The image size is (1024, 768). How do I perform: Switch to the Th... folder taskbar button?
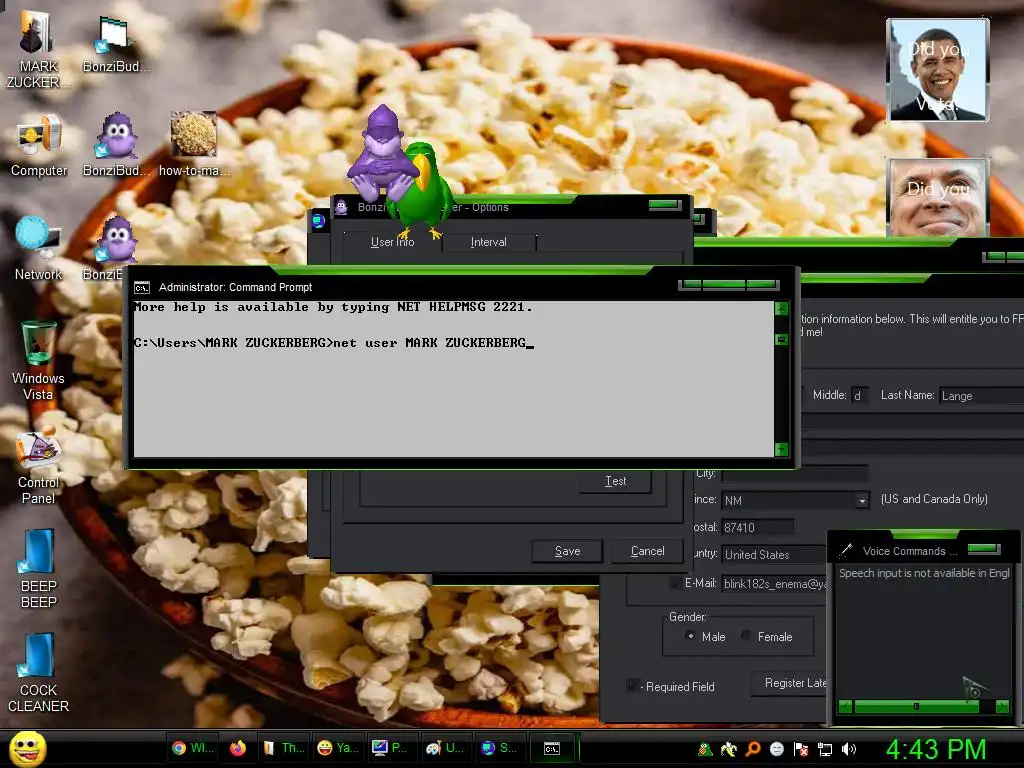pos(283,748)
